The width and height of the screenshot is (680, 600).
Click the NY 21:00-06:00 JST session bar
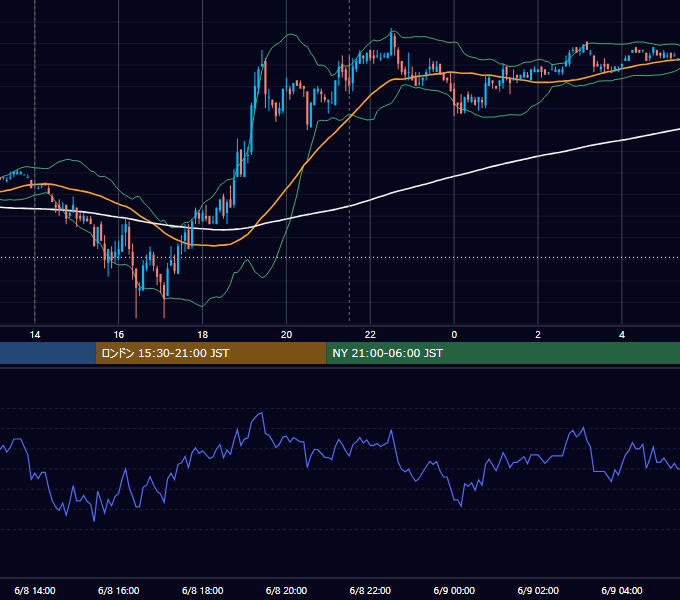[x=503, y=353]
